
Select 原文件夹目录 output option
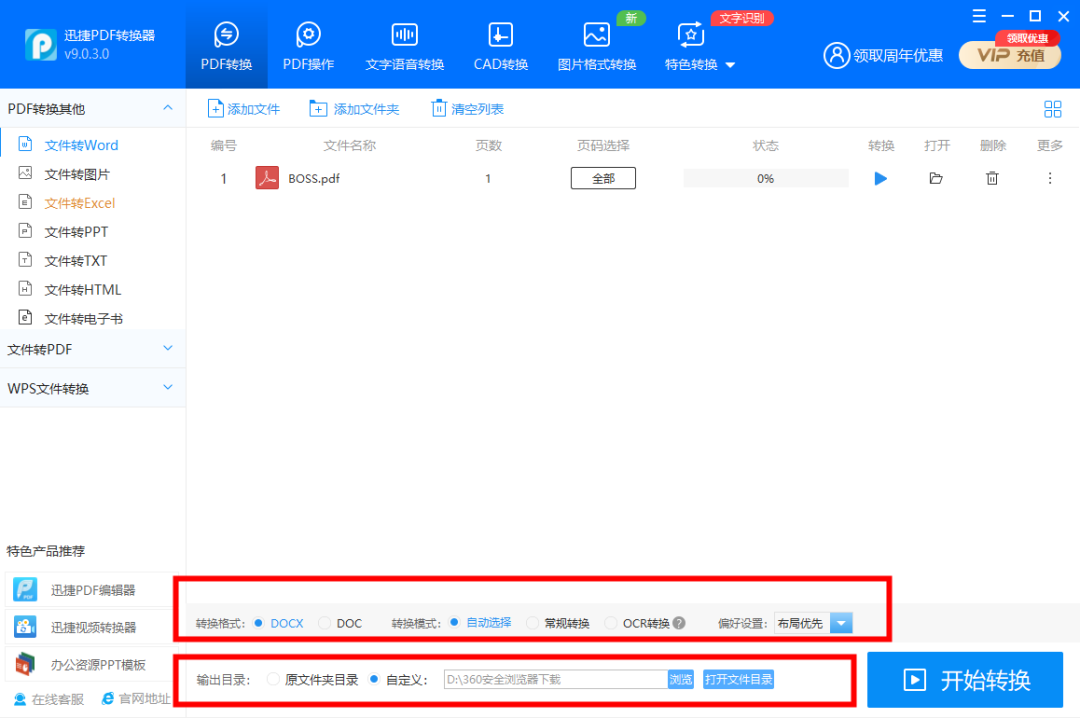273,679
